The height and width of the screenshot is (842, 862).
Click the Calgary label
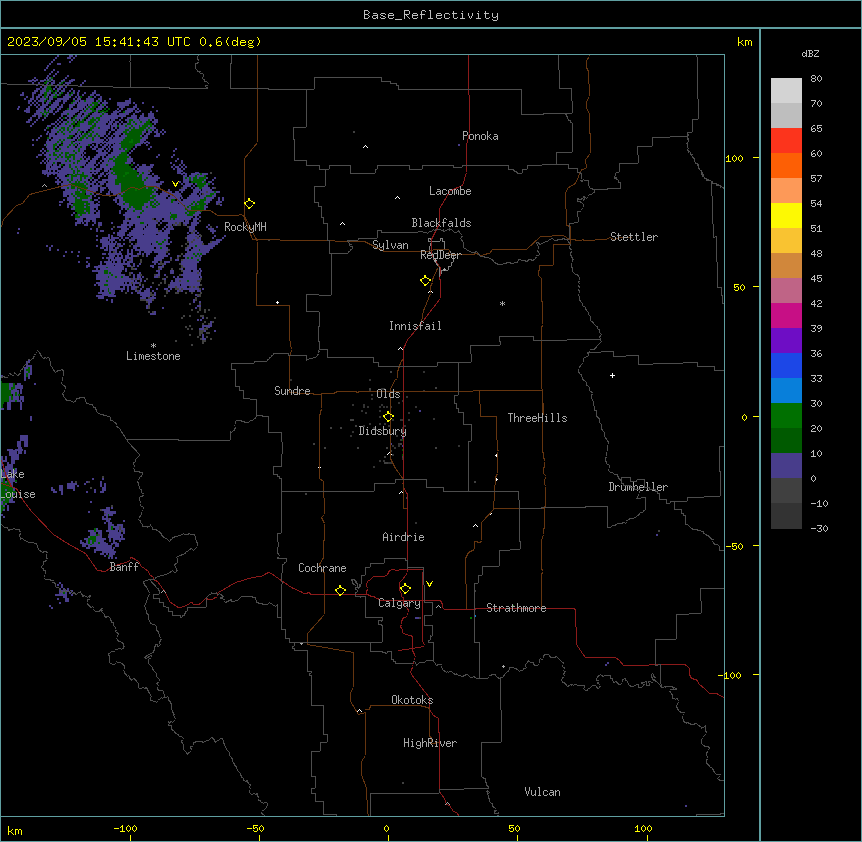tap(400, 603)
